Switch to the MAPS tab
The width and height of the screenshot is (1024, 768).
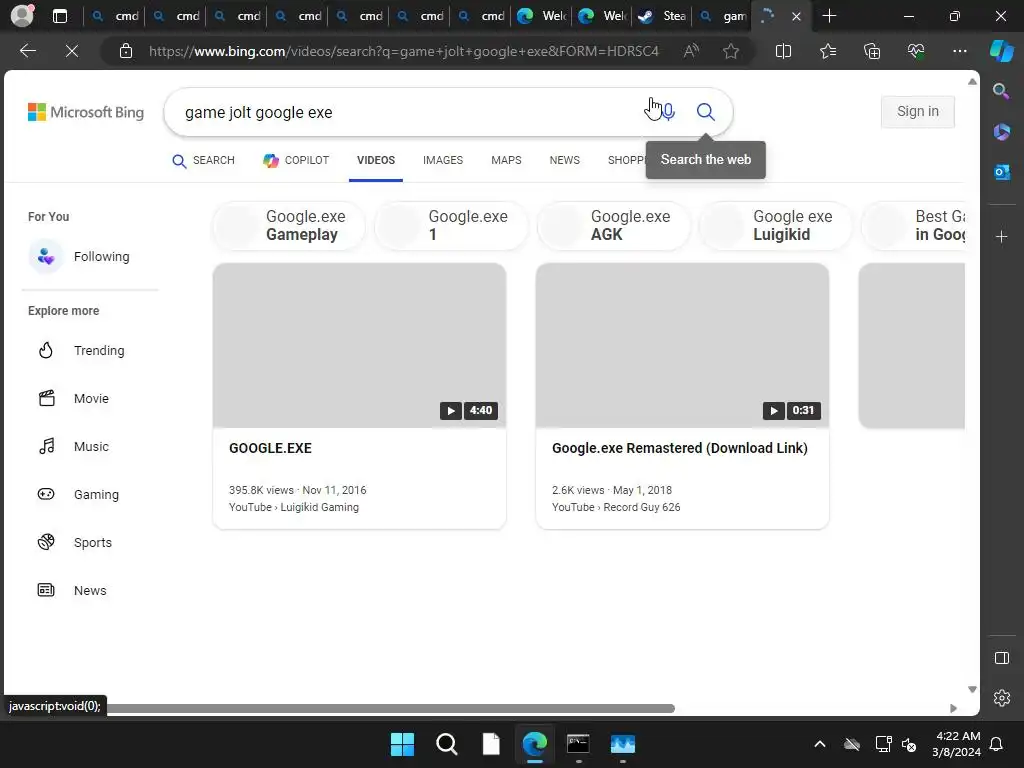(506, 160)
